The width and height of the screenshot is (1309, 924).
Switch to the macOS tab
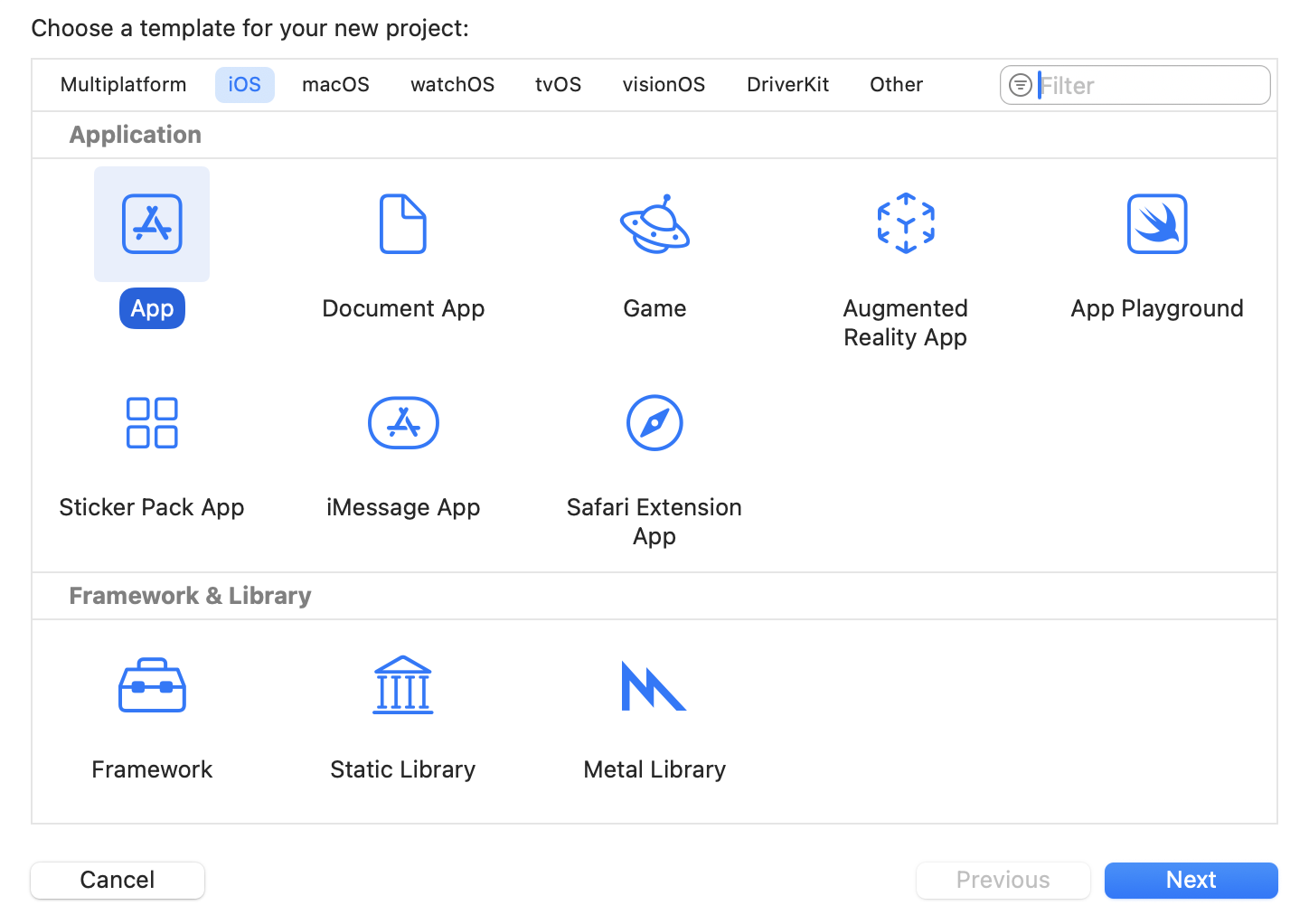(336, 85)
